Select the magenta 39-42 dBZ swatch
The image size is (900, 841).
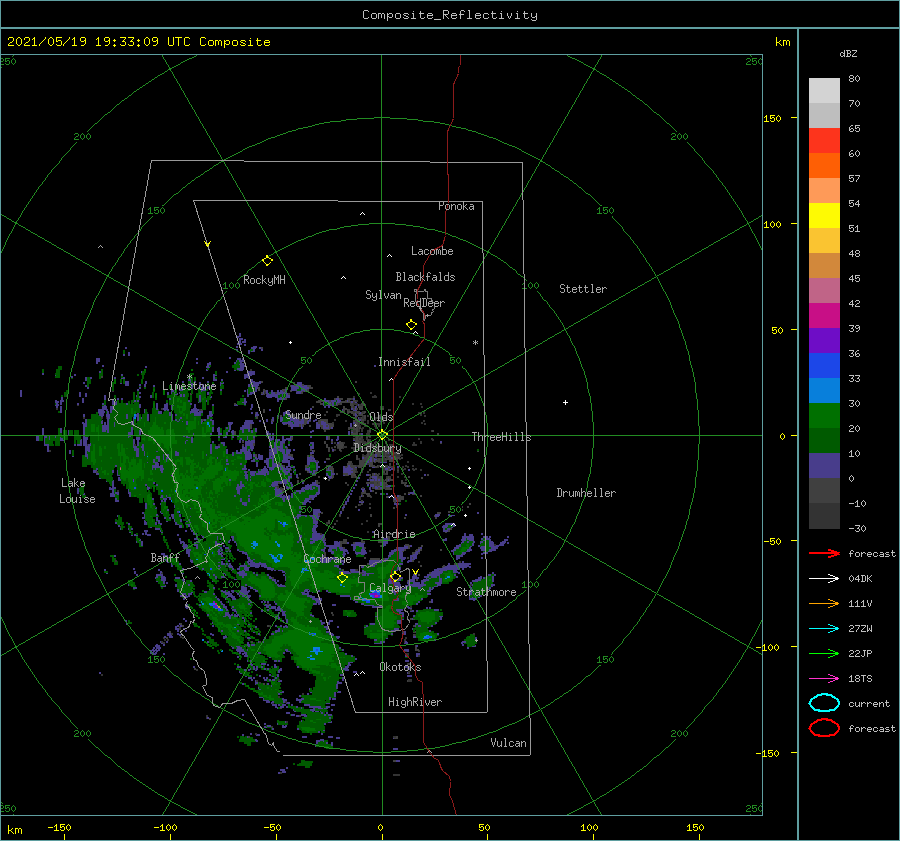tap(824, 316)
